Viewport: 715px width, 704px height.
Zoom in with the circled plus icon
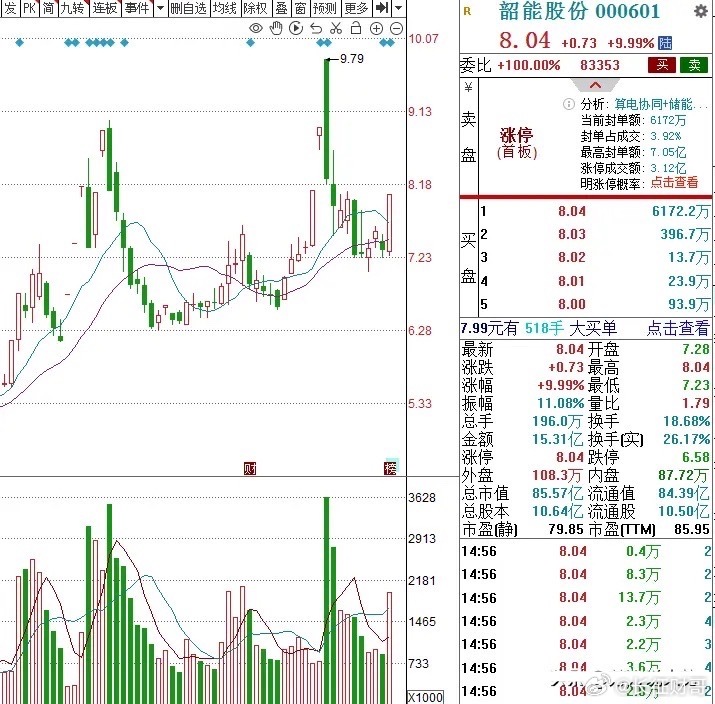pyautogui.click(x=376, y=29)
